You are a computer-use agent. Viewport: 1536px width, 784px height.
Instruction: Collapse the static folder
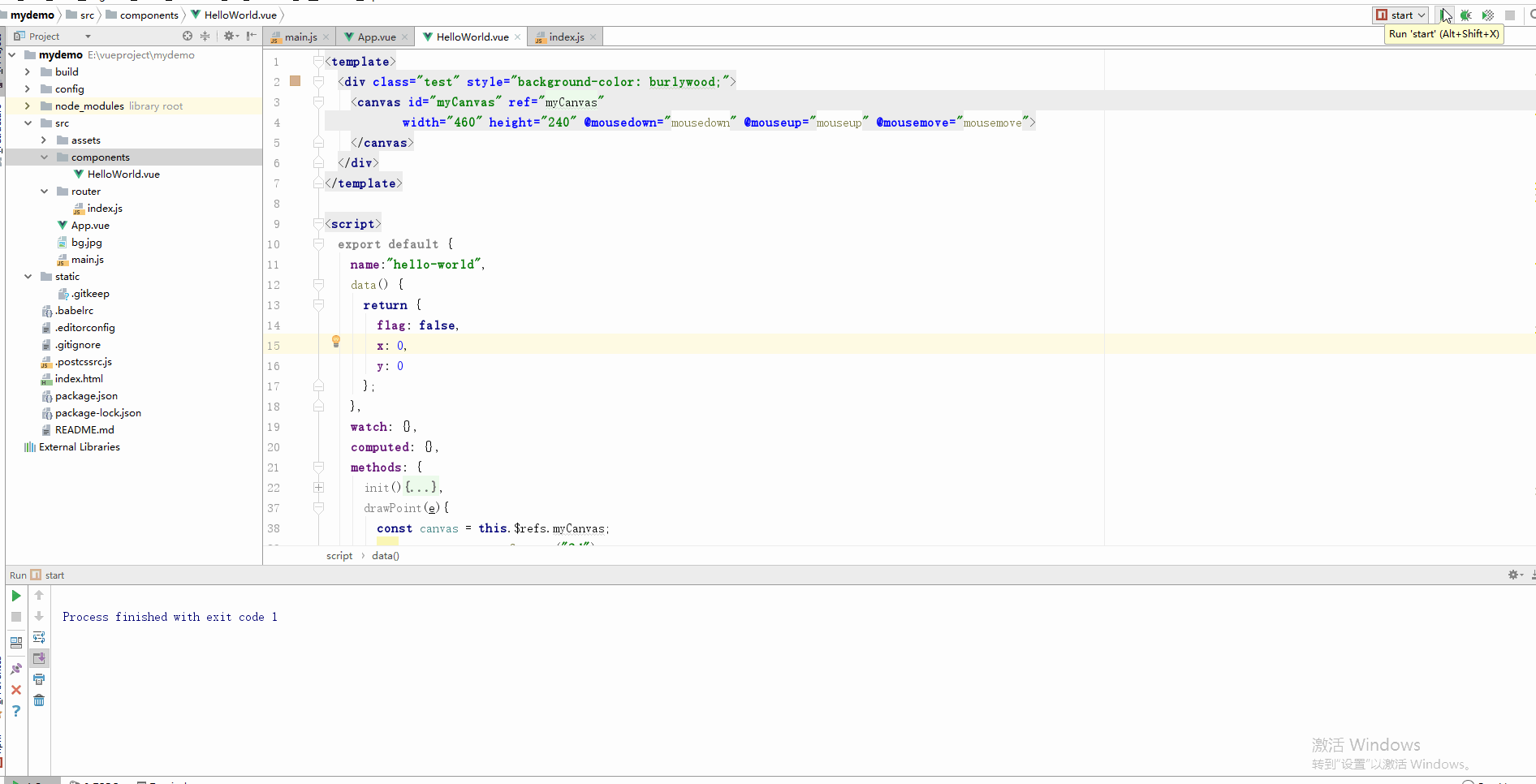point(28,277)
